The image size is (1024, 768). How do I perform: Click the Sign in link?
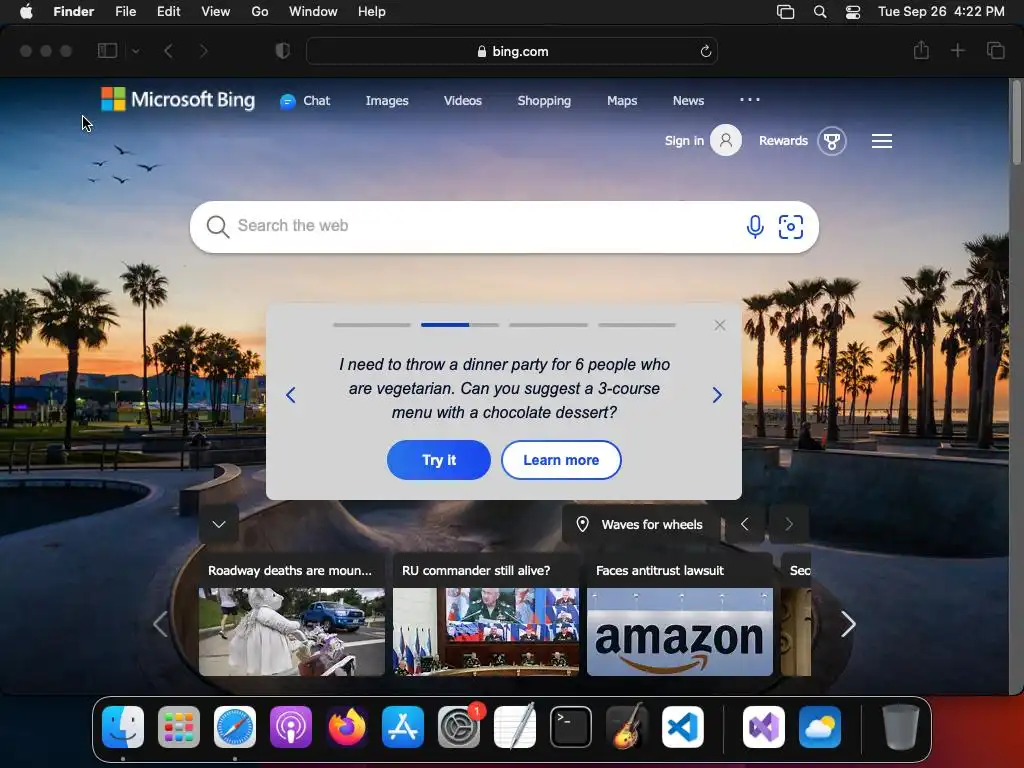click(684, 140)
